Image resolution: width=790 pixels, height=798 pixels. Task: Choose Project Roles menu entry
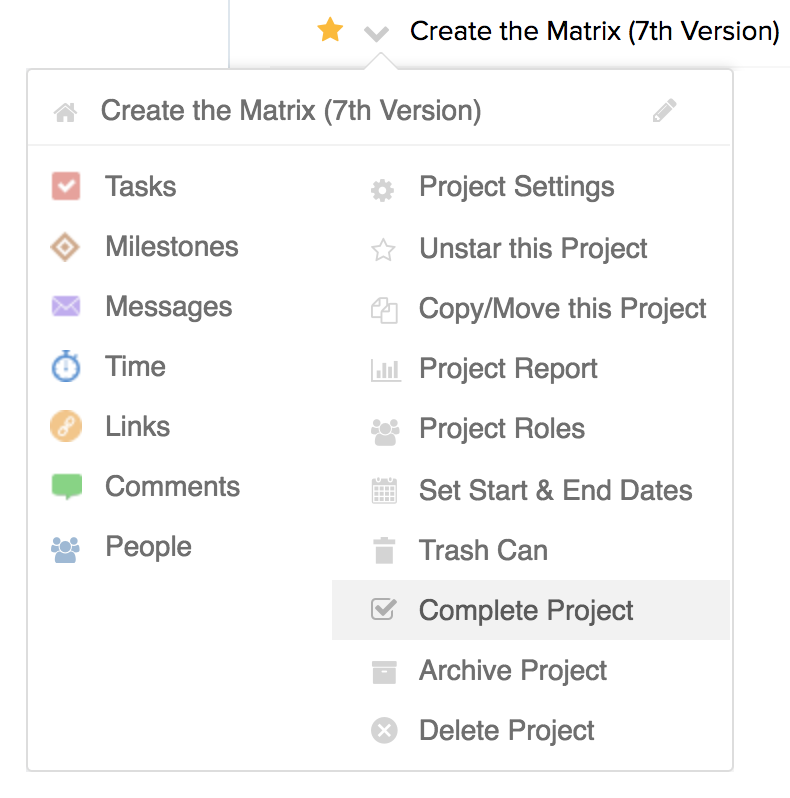[502, 429]
